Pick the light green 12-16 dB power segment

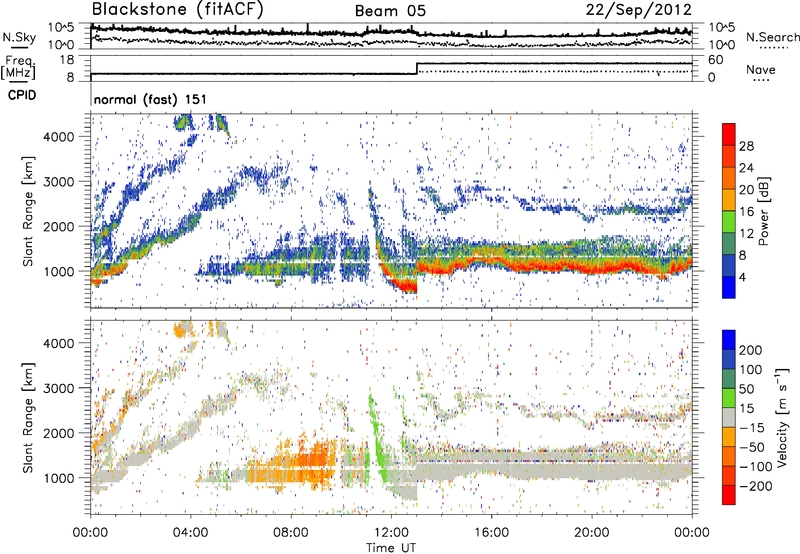(729, 222)
